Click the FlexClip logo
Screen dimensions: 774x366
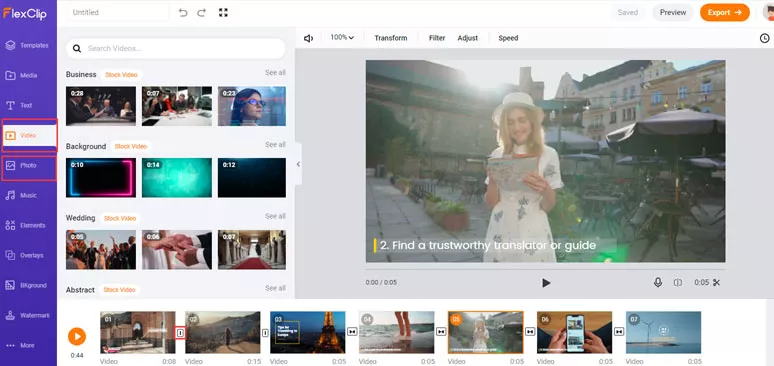coord(25,13)
